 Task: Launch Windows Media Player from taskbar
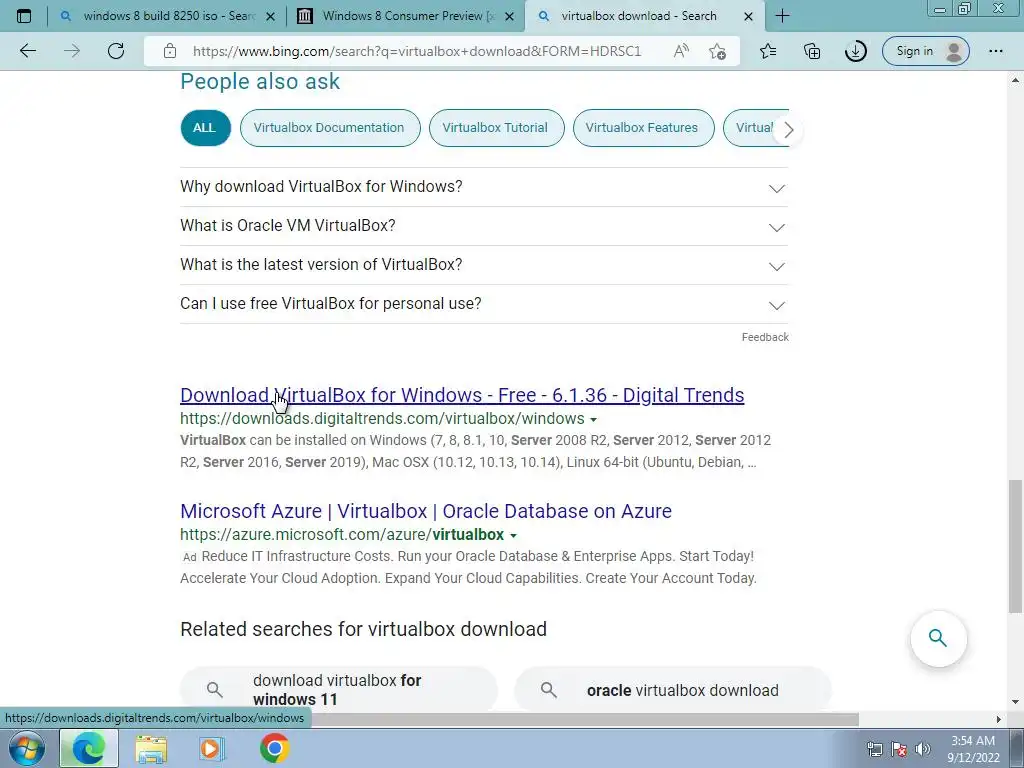(x=212, y=748)
